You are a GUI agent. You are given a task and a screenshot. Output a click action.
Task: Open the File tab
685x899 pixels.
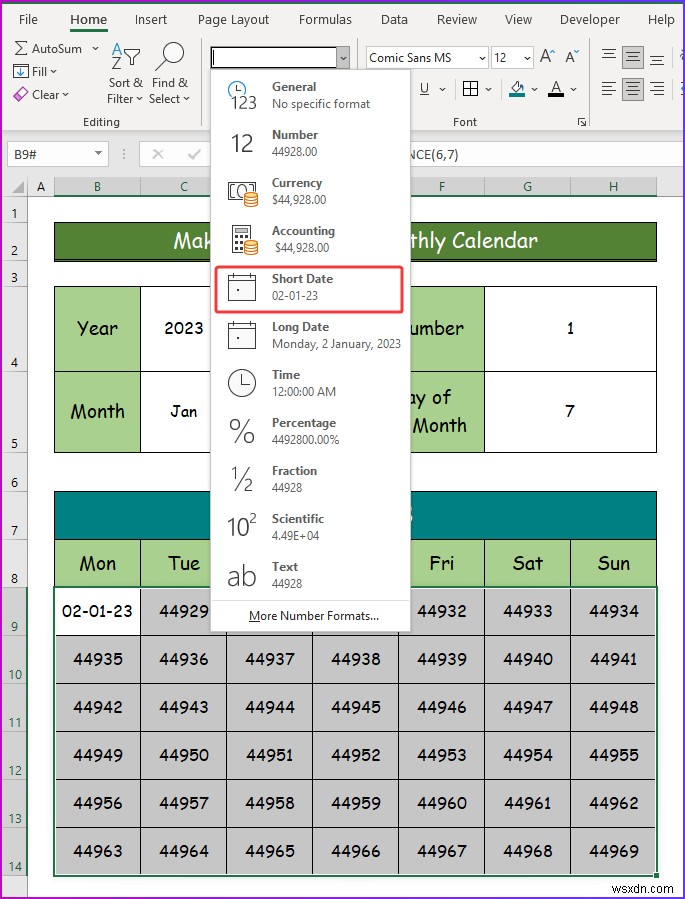[x=28, y=19]
